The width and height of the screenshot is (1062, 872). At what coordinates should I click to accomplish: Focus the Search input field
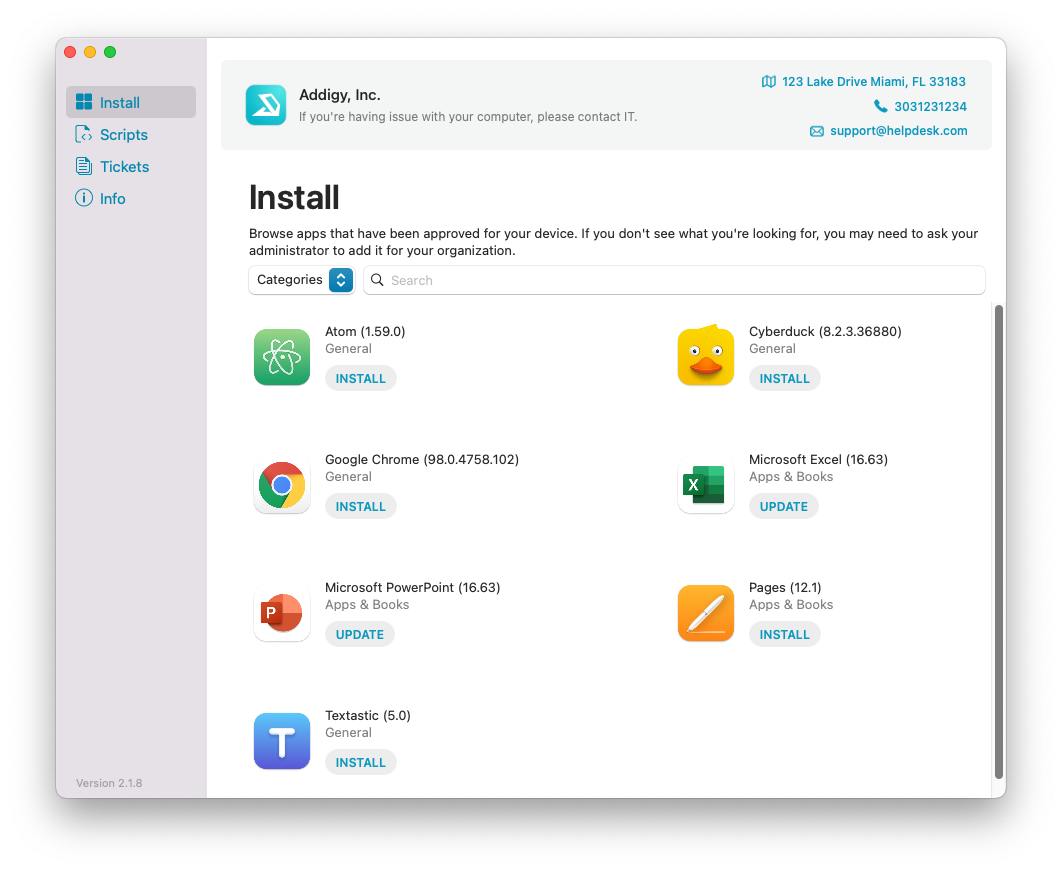pos(674,280)
